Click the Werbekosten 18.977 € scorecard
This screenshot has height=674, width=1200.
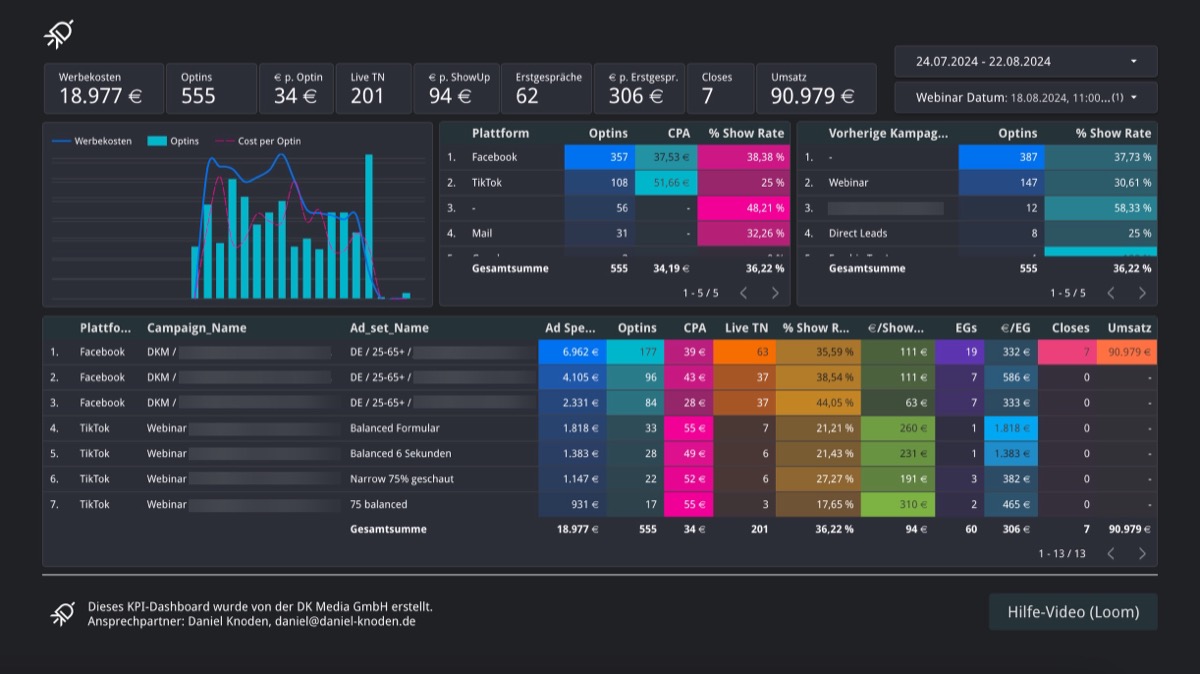click(103, 88)
